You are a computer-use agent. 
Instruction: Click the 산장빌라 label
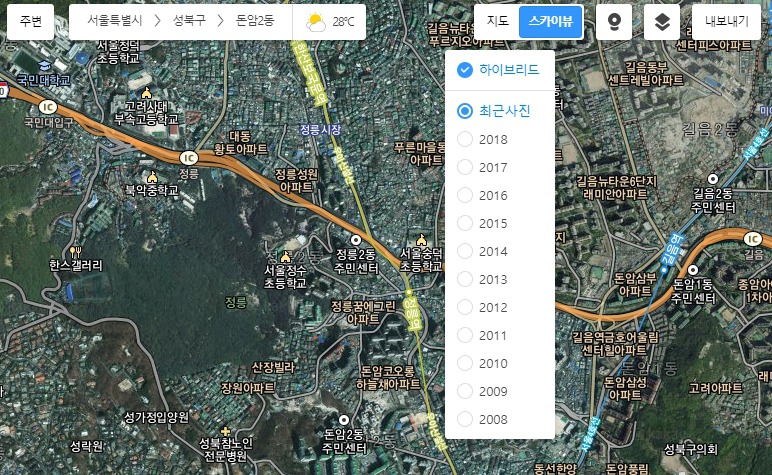point(273,367)
